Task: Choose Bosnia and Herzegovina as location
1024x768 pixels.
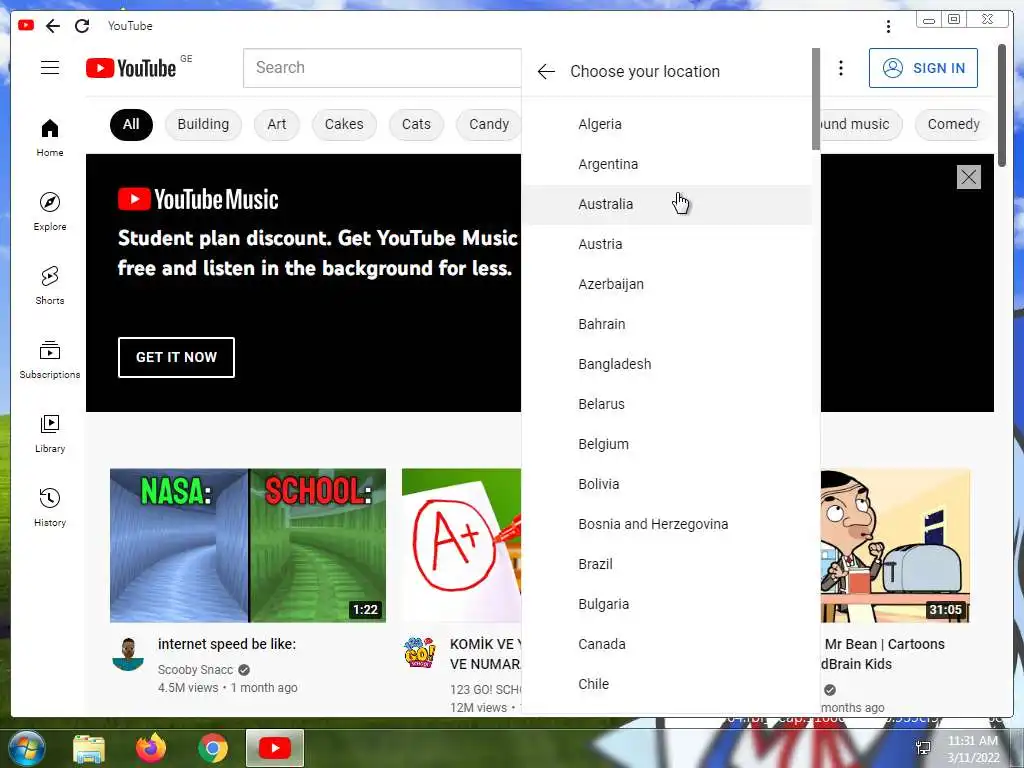Action: tap(667, 524)
